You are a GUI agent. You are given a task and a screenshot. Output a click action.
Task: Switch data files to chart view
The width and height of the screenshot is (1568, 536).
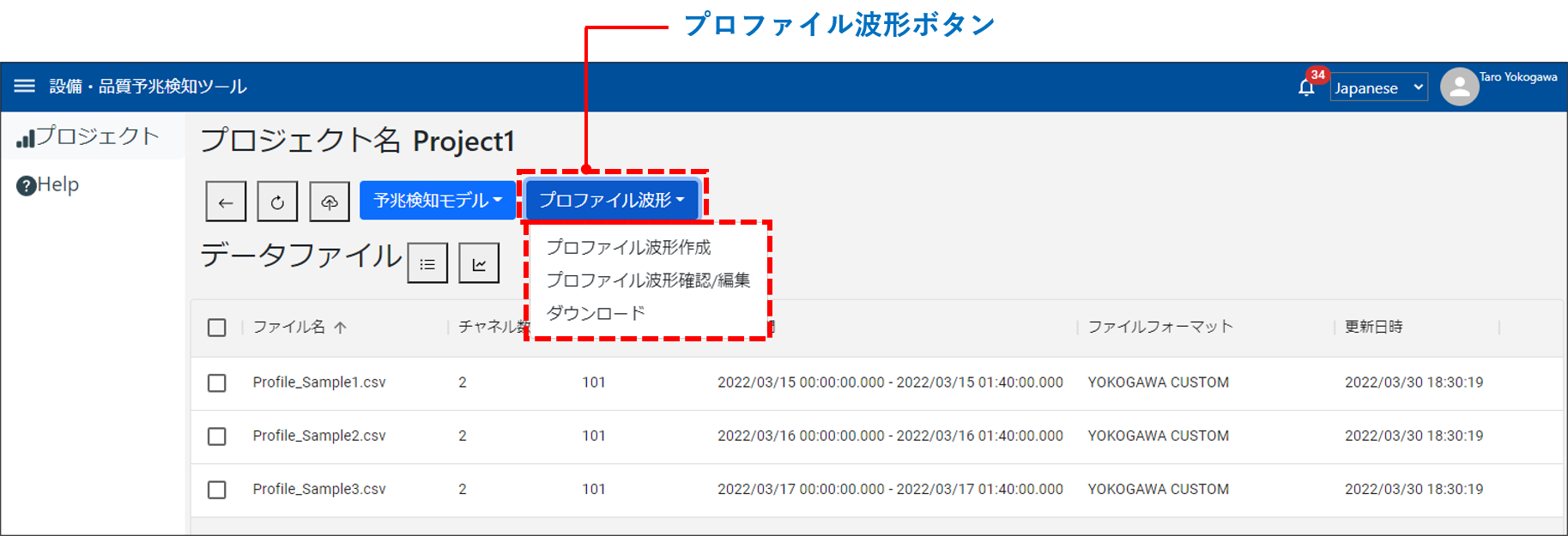479,263
